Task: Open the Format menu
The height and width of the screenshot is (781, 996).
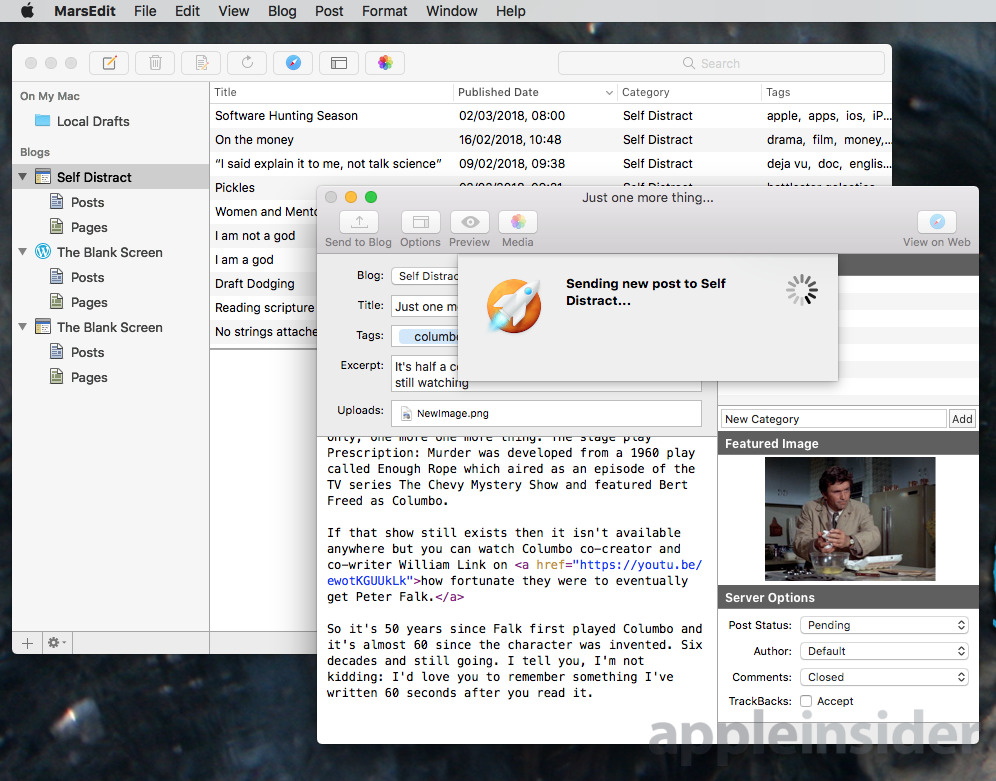Action: 384,11
